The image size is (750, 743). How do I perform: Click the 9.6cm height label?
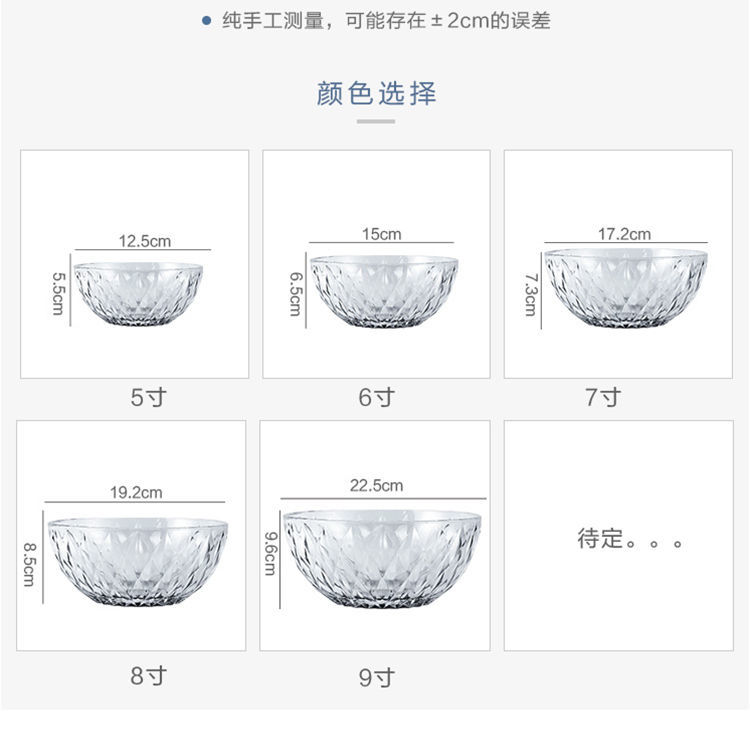coord(269,552)
